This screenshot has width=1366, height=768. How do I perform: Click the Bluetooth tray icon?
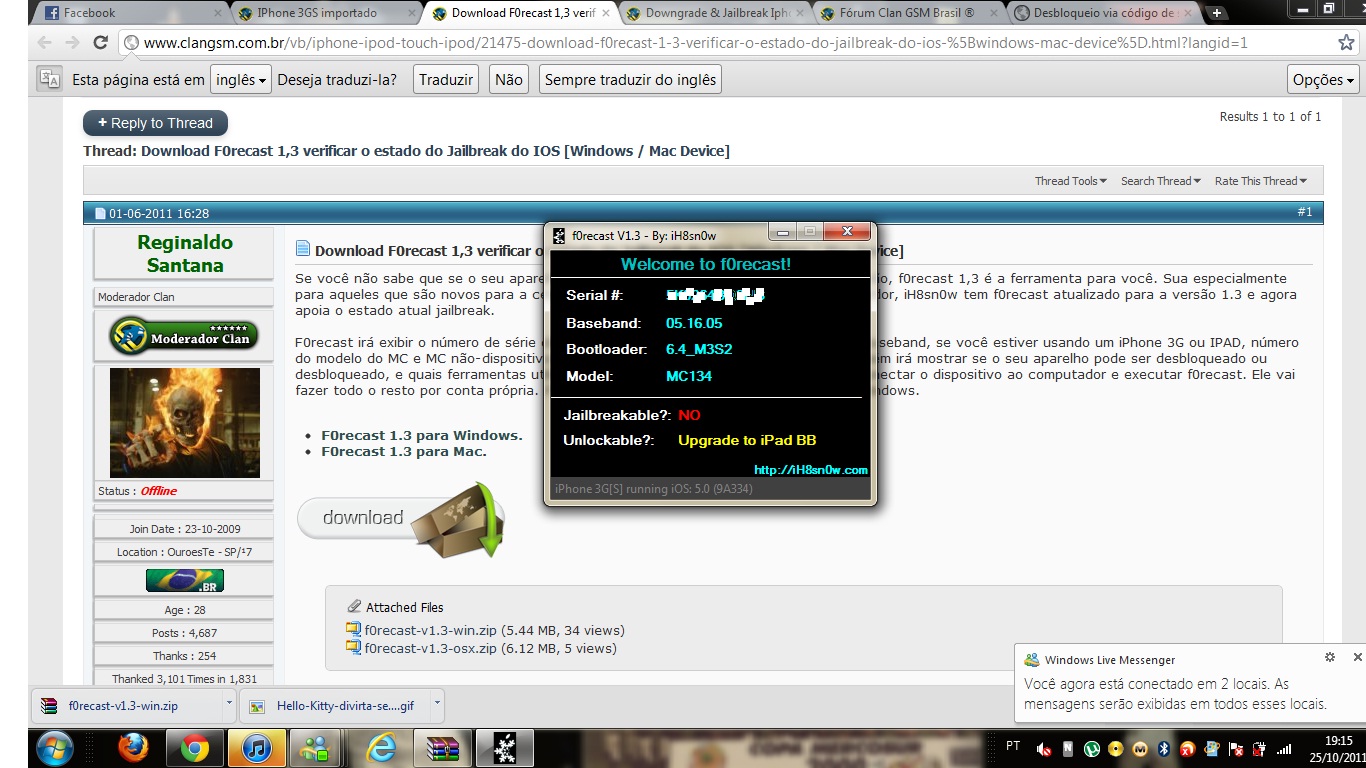pyautogui.click(x=1164, y=748)
